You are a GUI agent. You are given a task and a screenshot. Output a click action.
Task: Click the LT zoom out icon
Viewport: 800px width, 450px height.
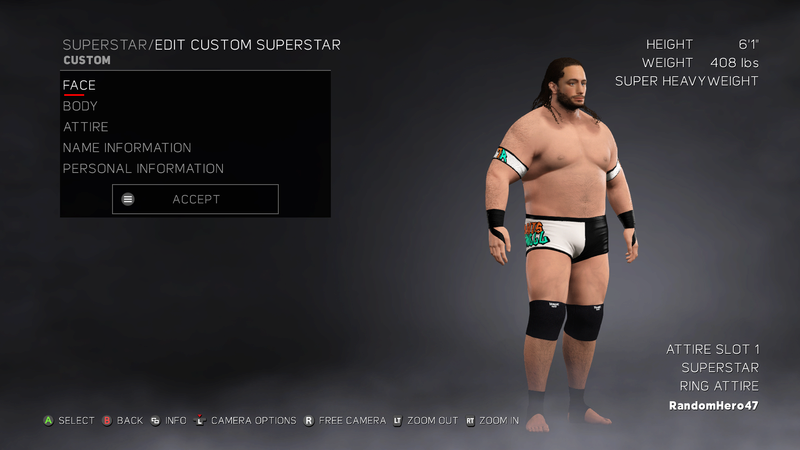tap(397, 421)
